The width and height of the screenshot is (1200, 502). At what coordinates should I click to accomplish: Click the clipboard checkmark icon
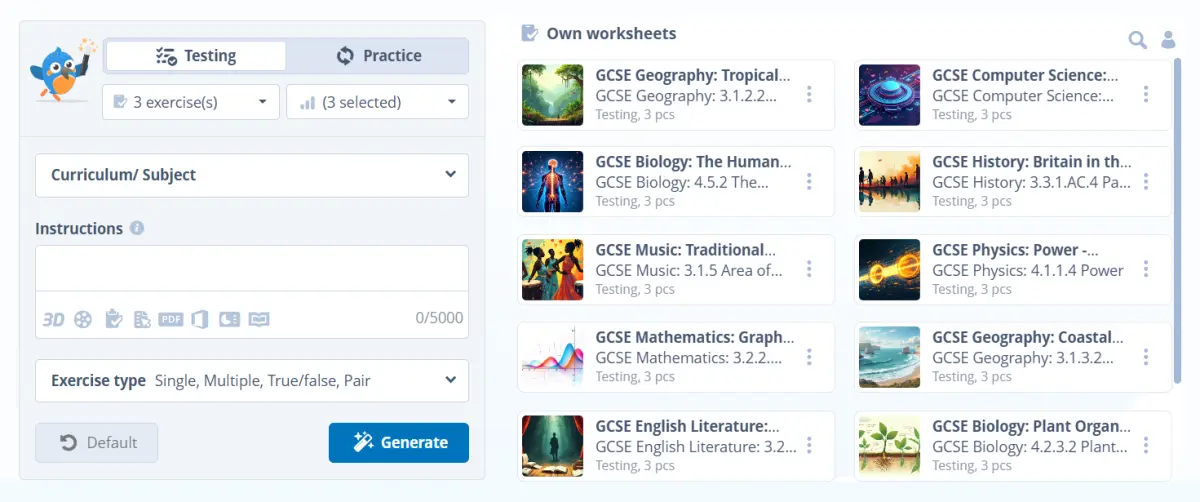pos(114,319)
